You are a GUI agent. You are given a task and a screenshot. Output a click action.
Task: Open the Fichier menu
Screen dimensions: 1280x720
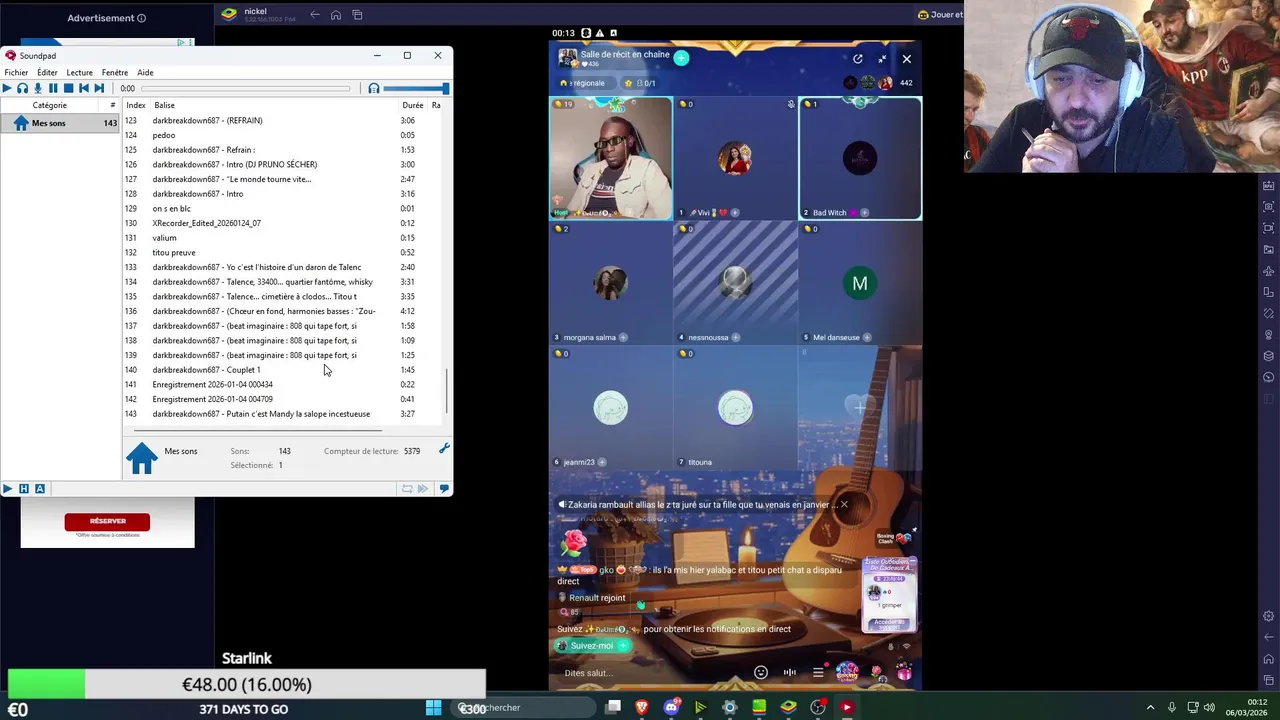pyautogui.click(x=16, y=72)
